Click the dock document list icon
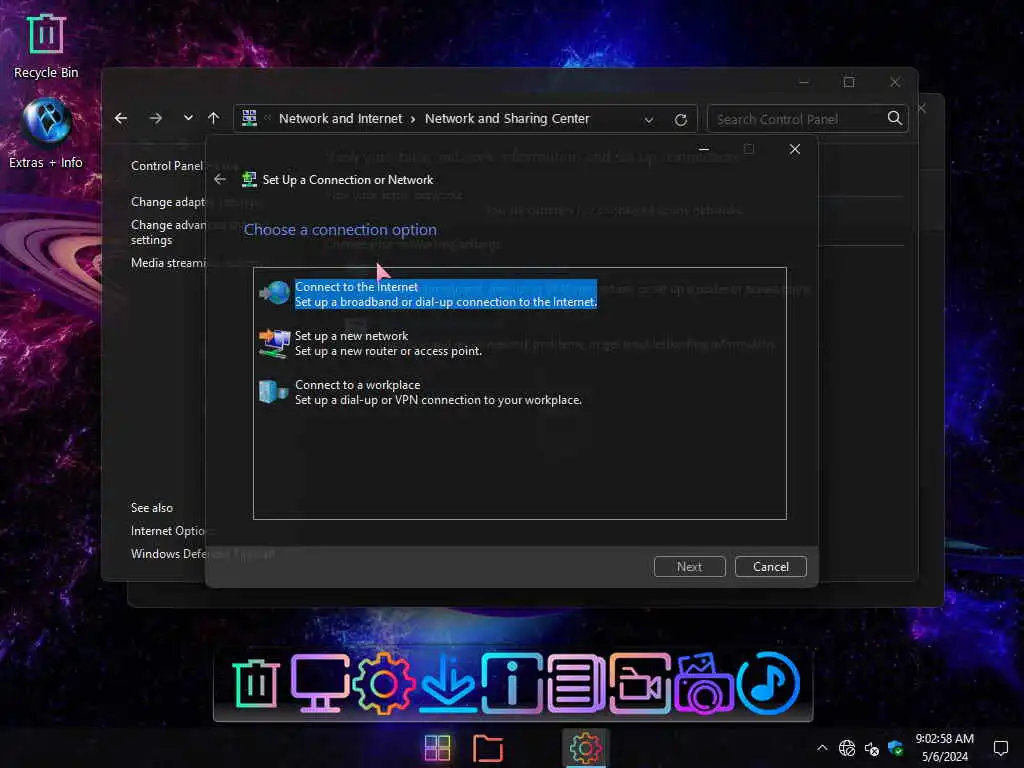1024x768 pixels. point(576,684)
